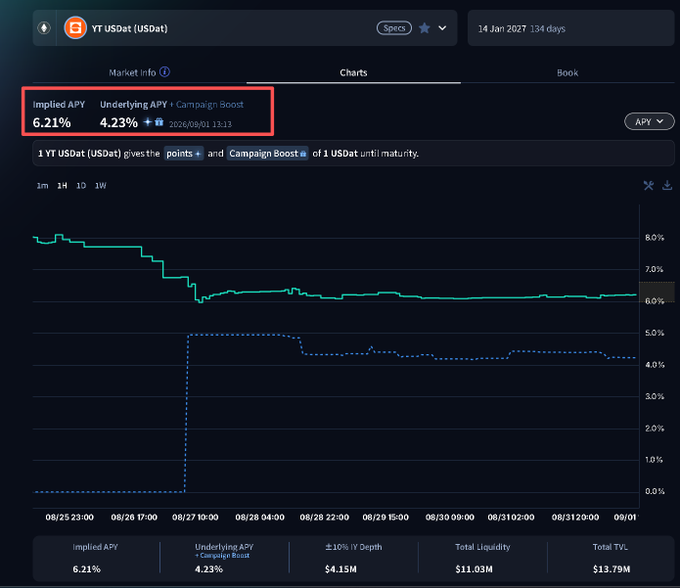Switch to the Book tab

(567, 72)
